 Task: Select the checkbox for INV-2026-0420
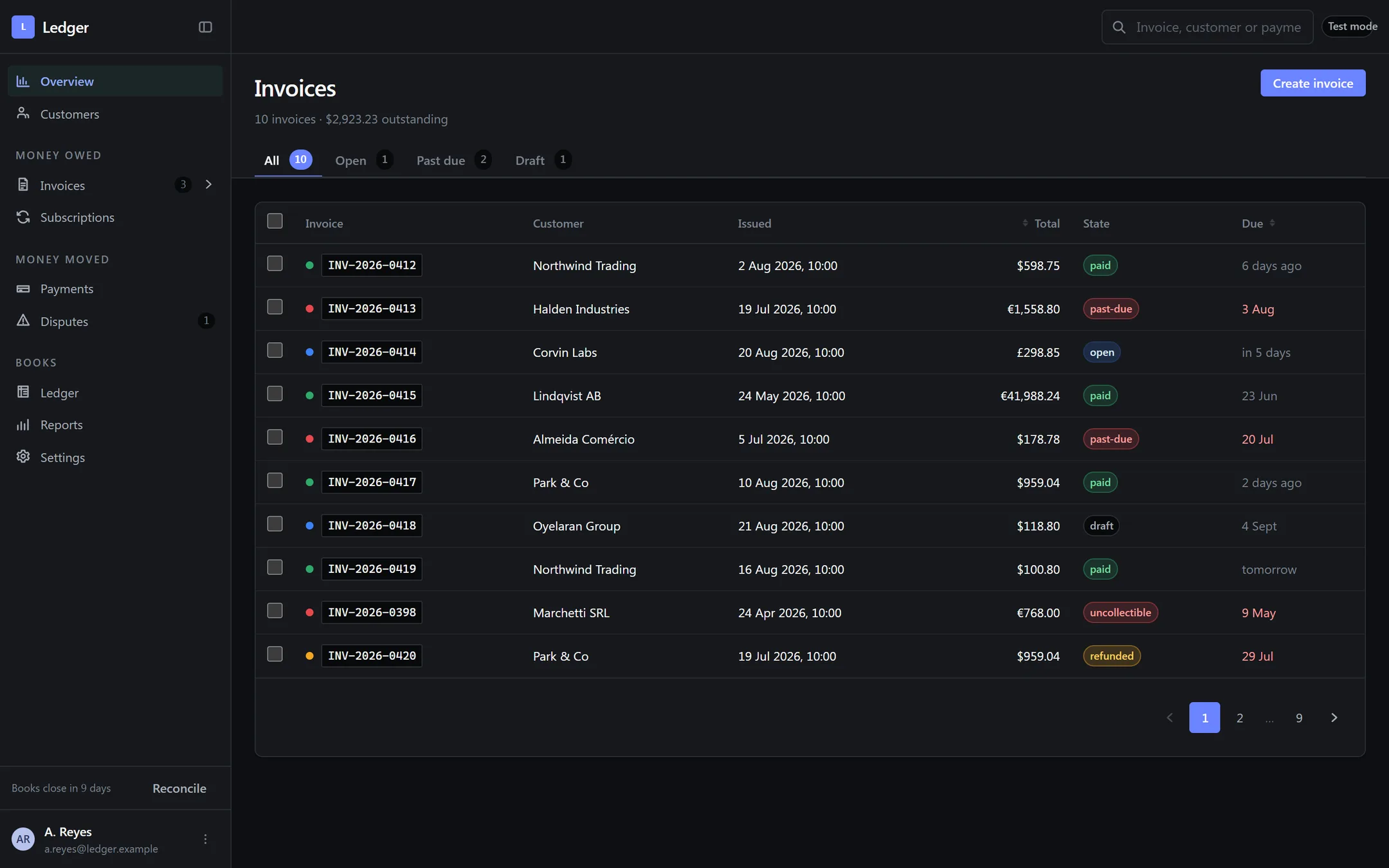(275, 654)
